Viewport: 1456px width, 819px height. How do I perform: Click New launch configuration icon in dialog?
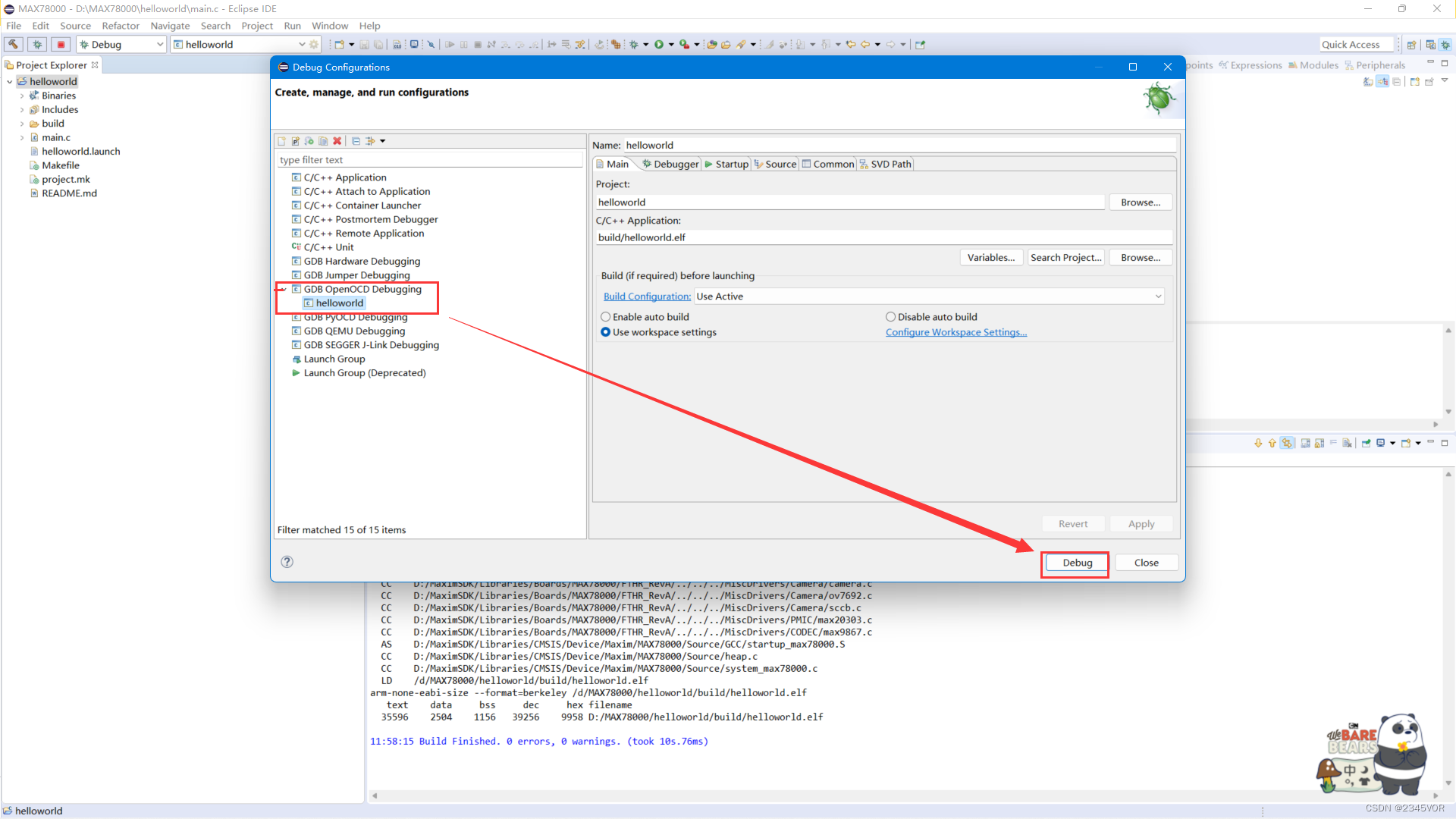(x=282, y=141)
